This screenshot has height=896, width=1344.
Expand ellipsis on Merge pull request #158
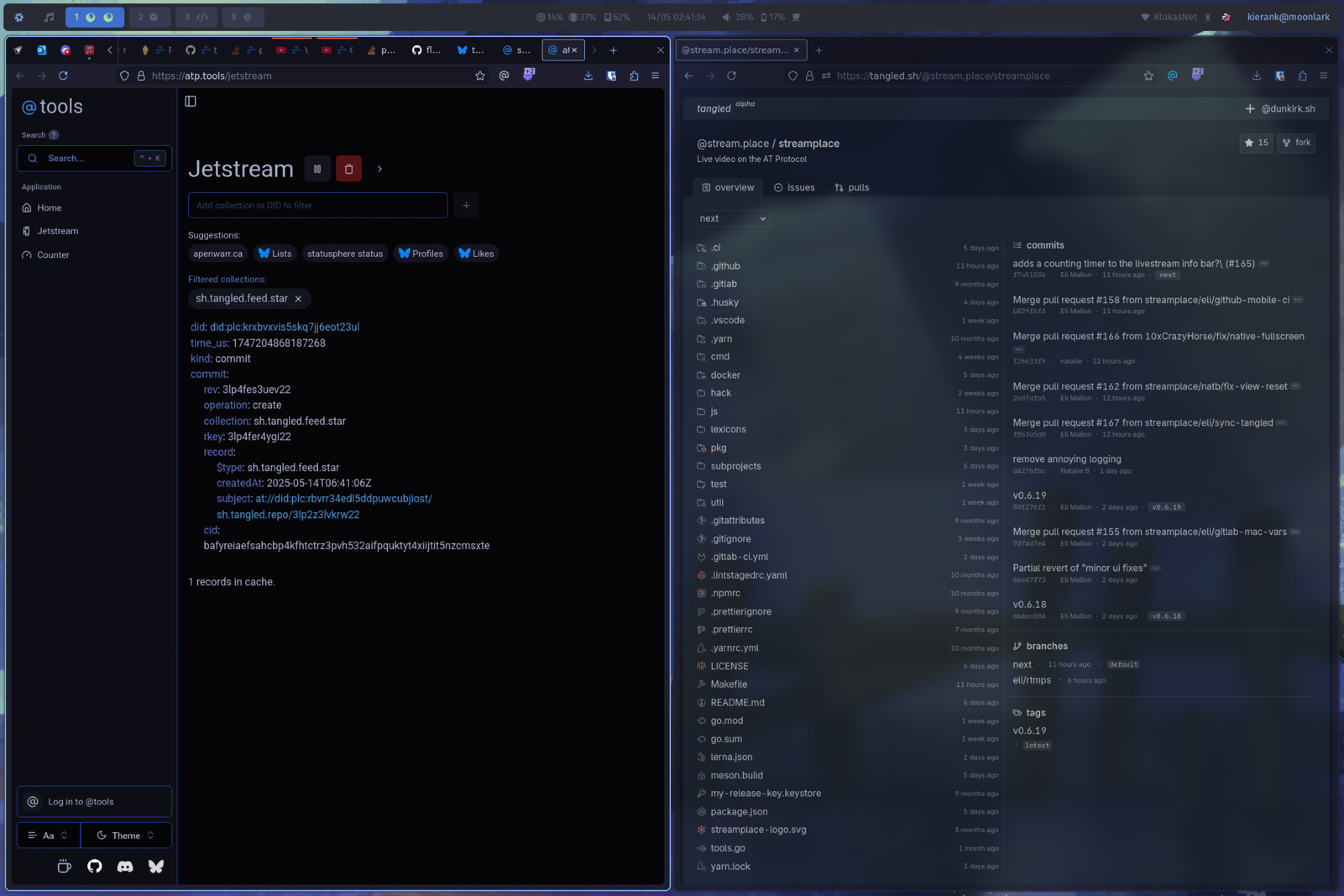click(1298, 300)
